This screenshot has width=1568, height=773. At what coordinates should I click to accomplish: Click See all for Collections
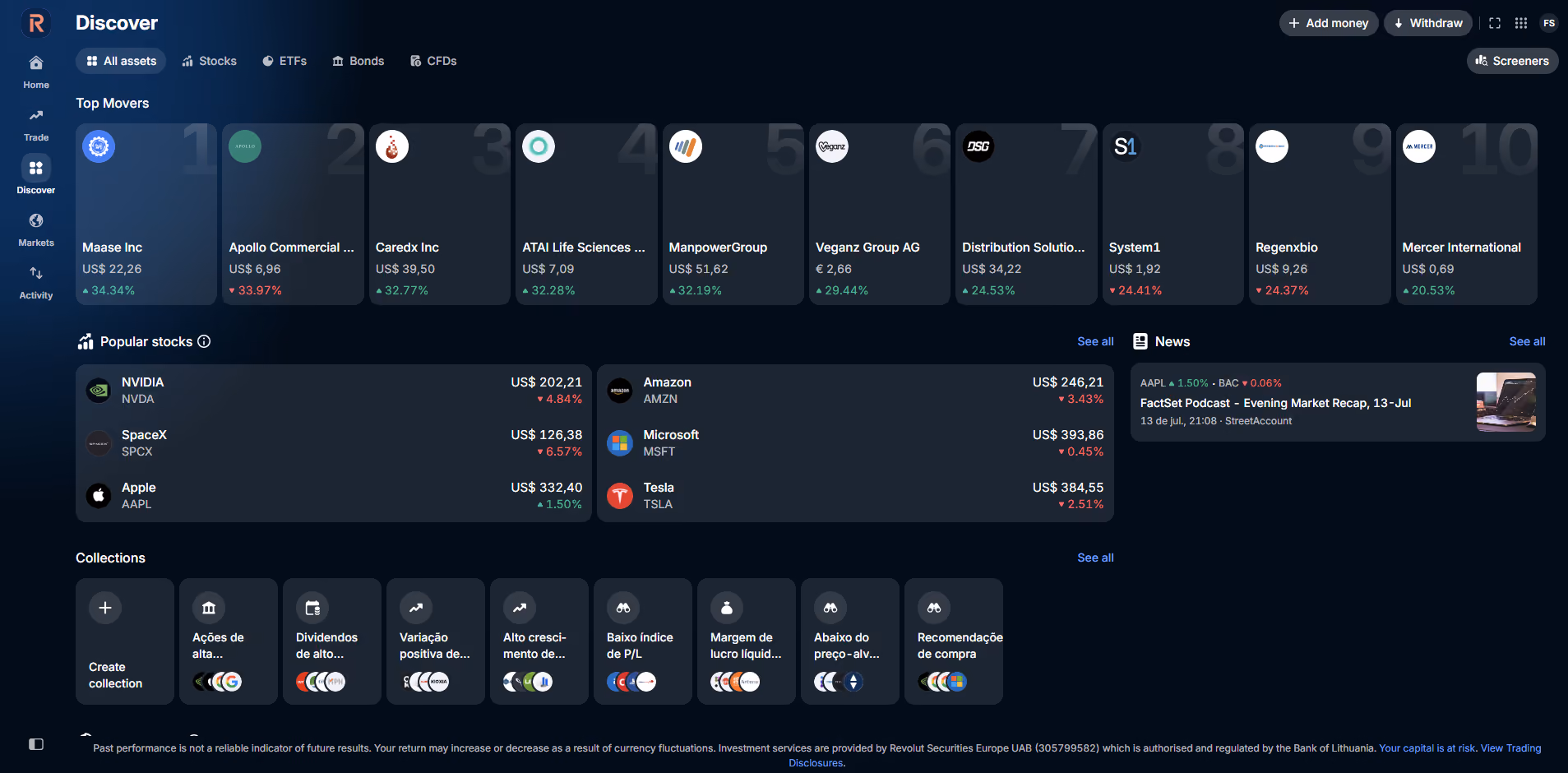(x=1095, y=558)
